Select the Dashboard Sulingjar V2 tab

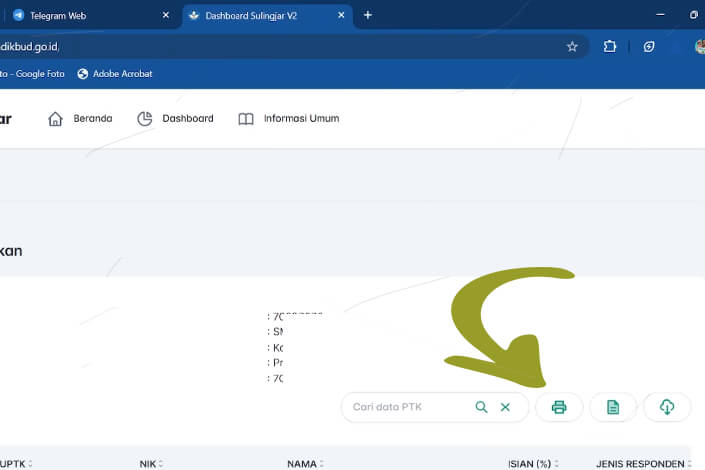click(262, 16)
